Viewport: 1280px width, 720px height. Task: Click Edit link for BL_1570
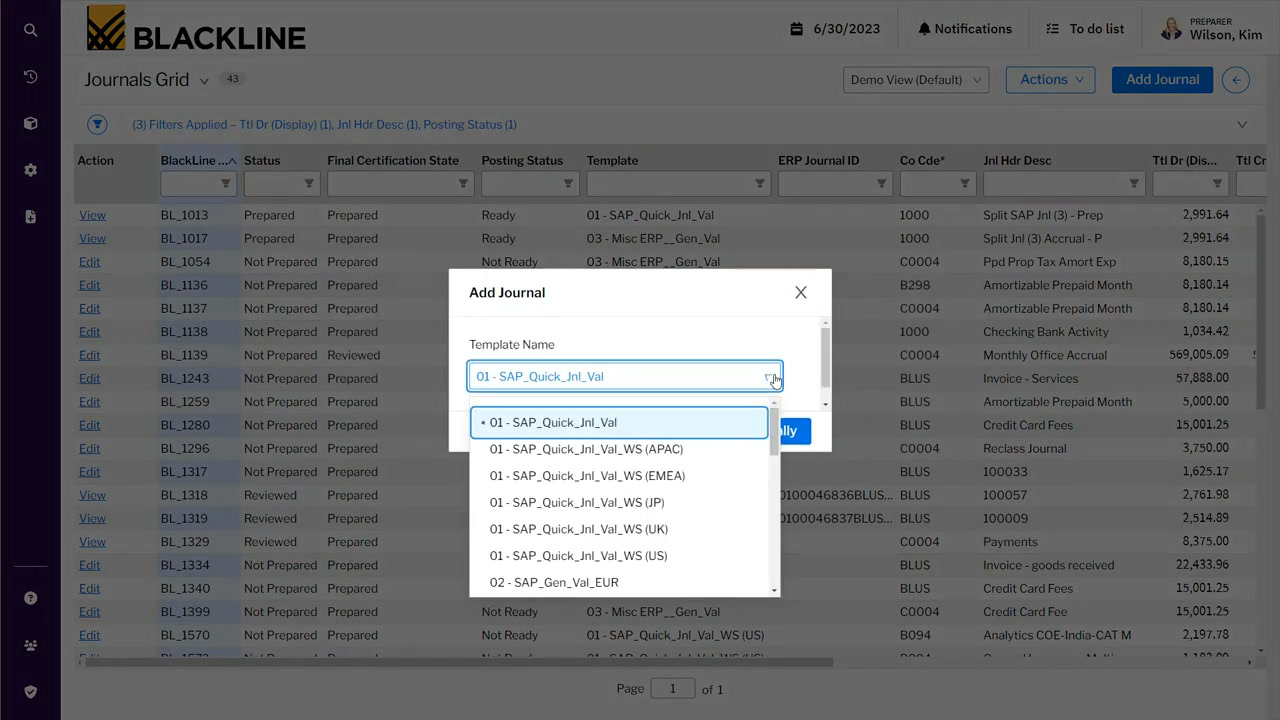pos(90,635)
